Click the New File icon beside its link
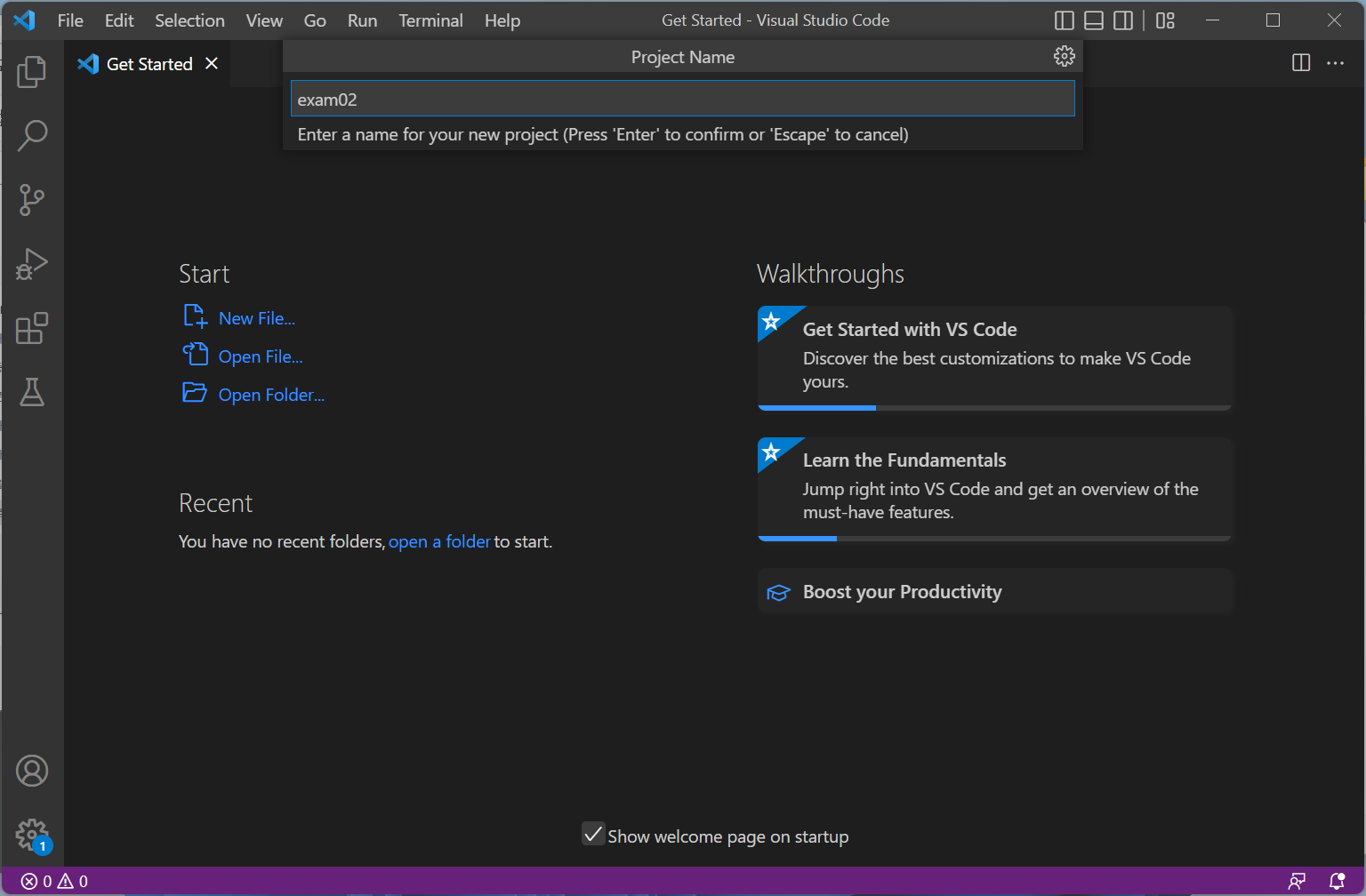The width and height of the screenshot is (1366, 896). 195,316
